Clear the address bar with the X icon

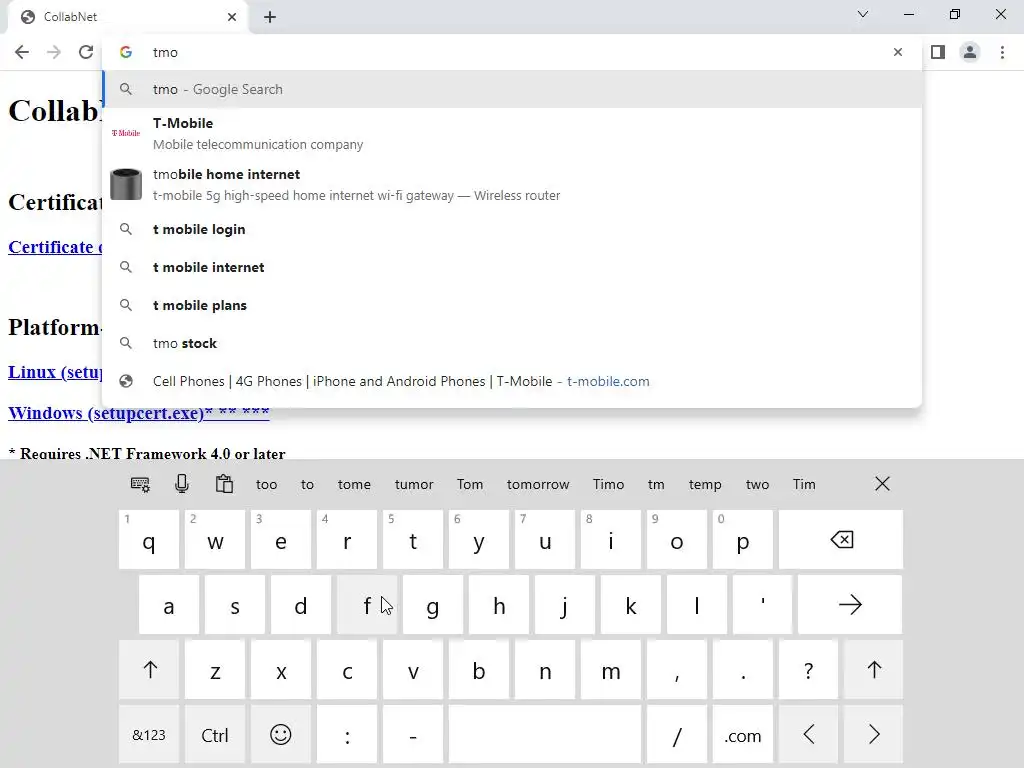pyautogui.click(x=898, y=52)
